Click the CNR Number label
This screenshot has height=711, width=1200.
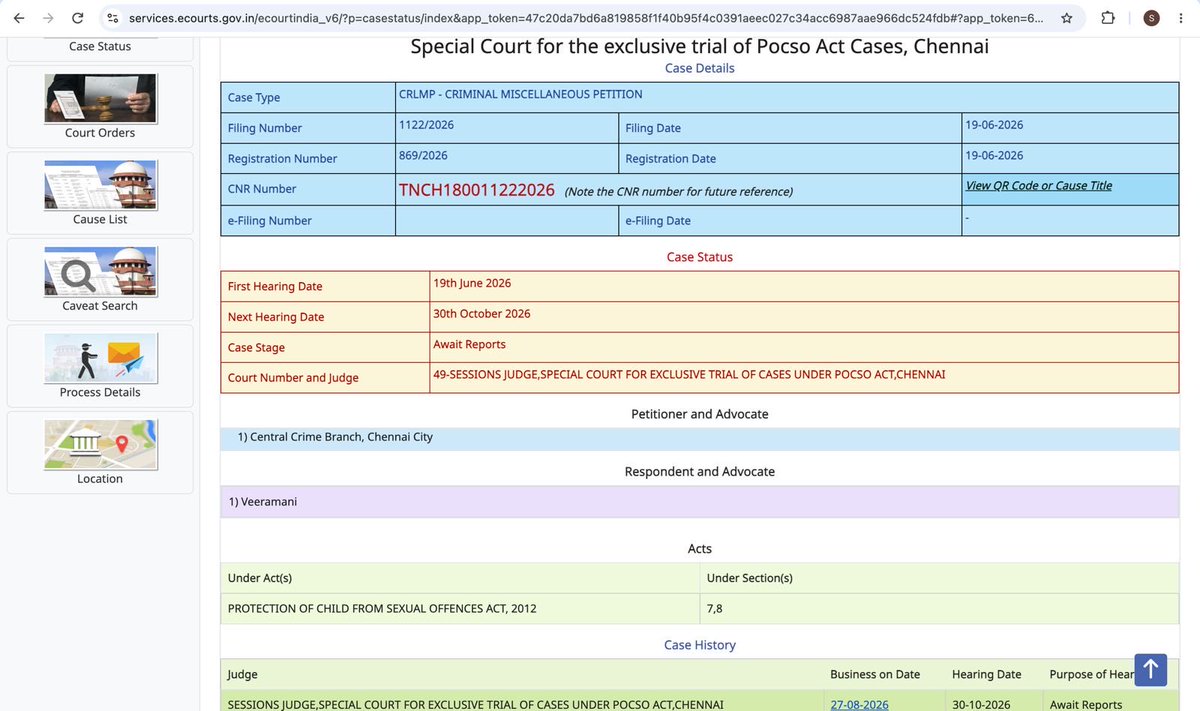click(262, 189)
